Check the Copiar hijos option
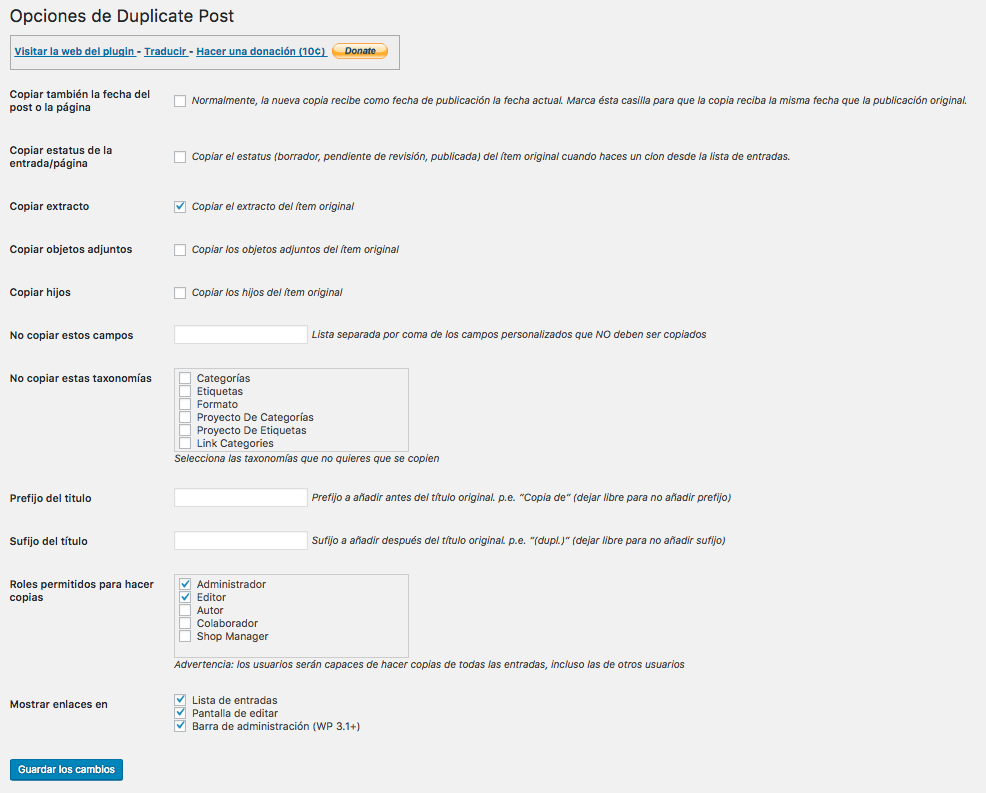This screenshot has width=986, height=793. coord(180,293)
